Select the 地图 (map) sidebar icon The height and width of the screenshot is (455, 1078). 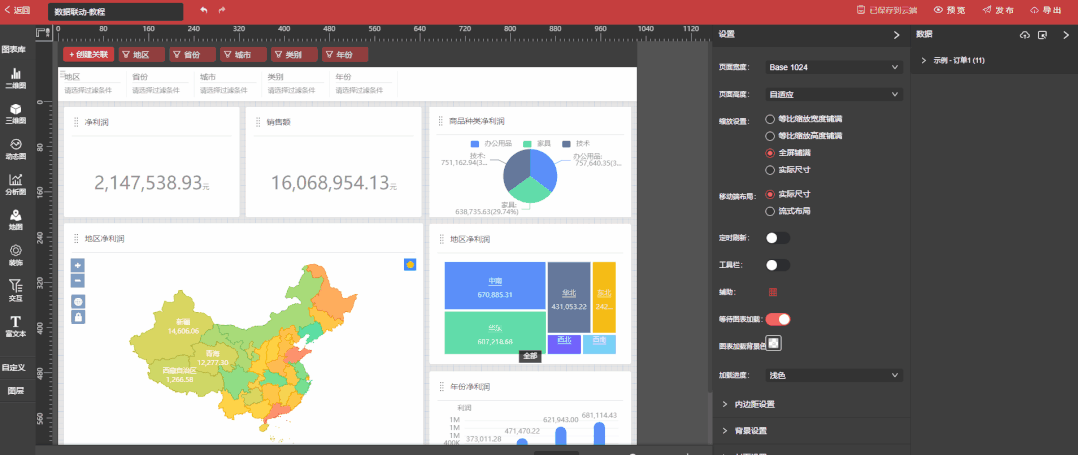[x=16, y=219]
